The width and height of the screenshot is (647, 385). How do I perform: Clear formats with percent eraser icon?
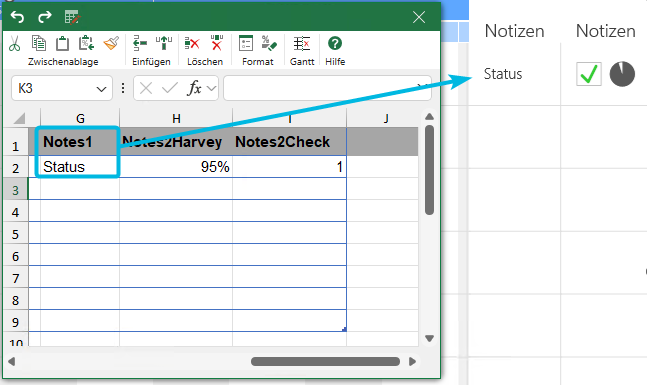pyautogui.click(x=269, y=43)
